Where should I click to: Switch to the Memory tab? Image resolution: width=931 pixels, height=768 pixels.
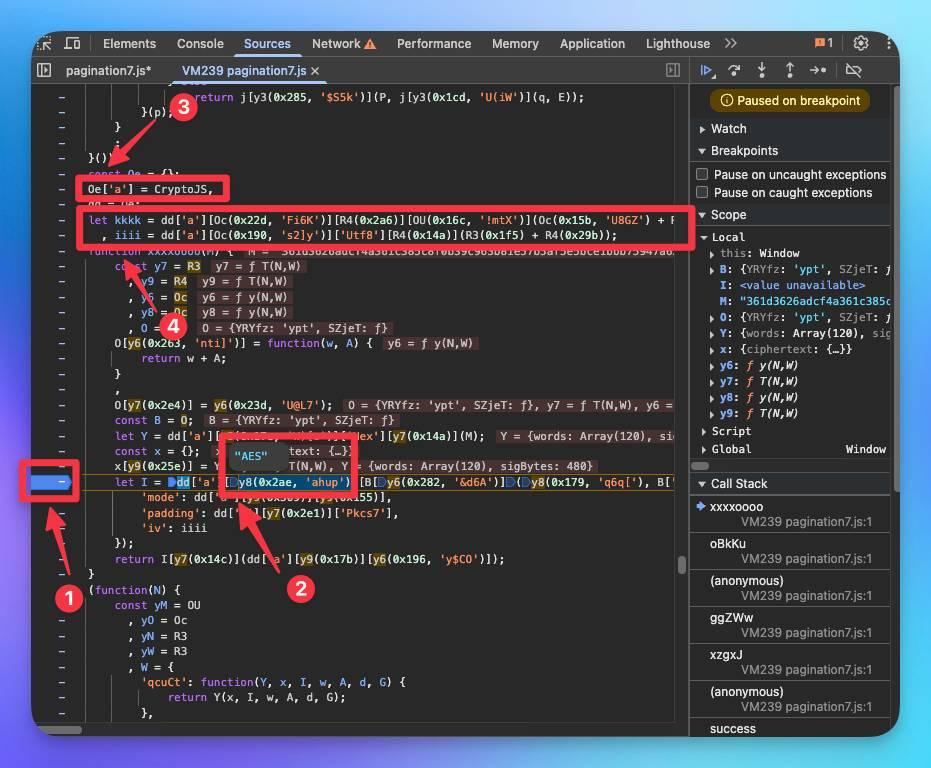click(515, 43)
